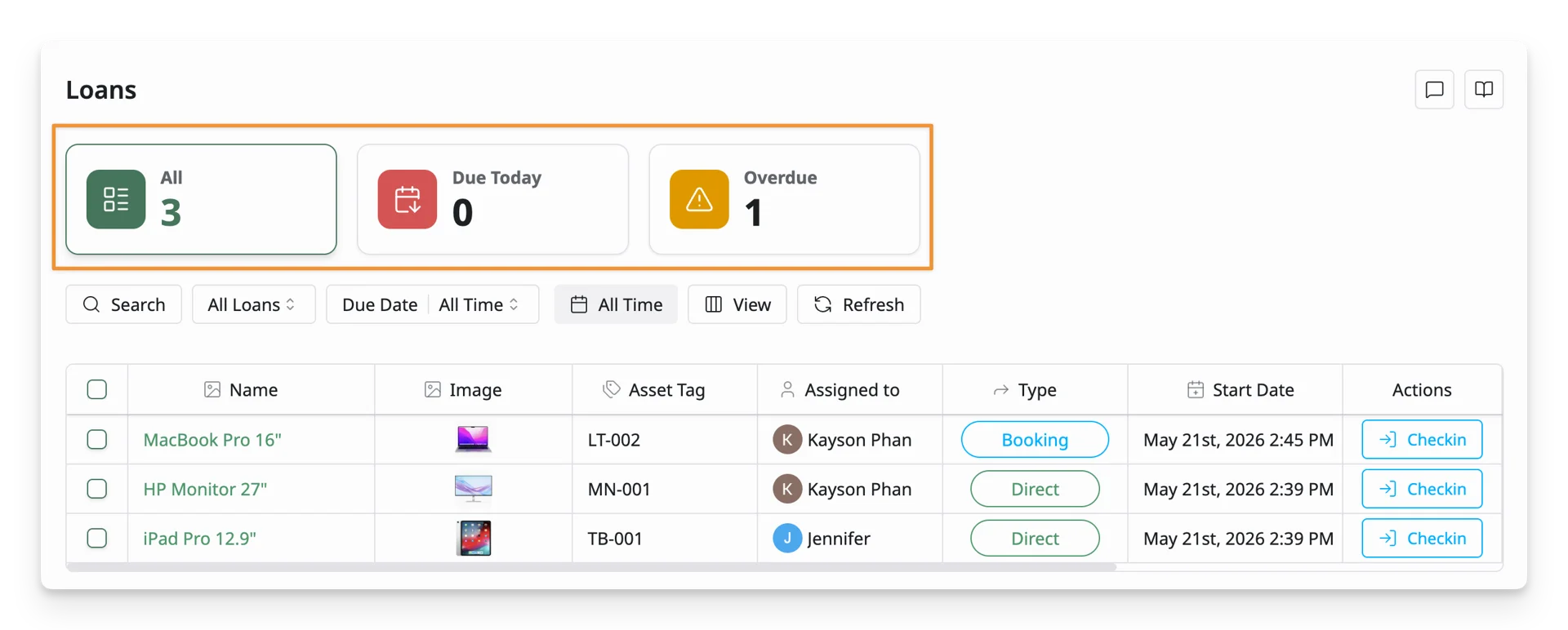Click the iPad Pro image thumbnail

[x=474, y=538]
